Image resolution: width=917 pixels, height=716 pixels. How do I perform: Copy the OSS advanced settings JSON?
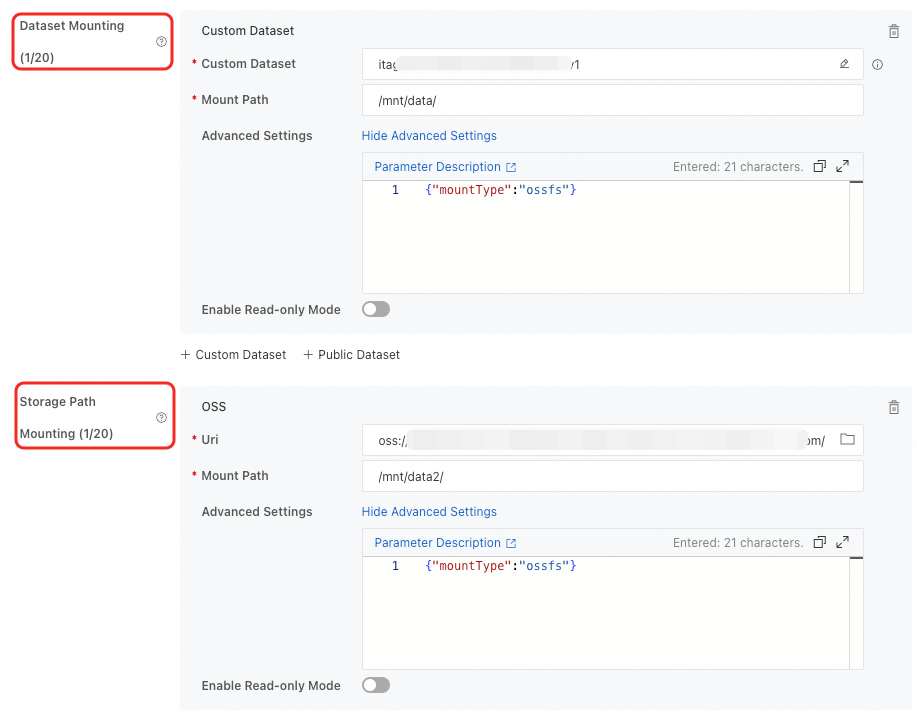click(x=820, y=543)
